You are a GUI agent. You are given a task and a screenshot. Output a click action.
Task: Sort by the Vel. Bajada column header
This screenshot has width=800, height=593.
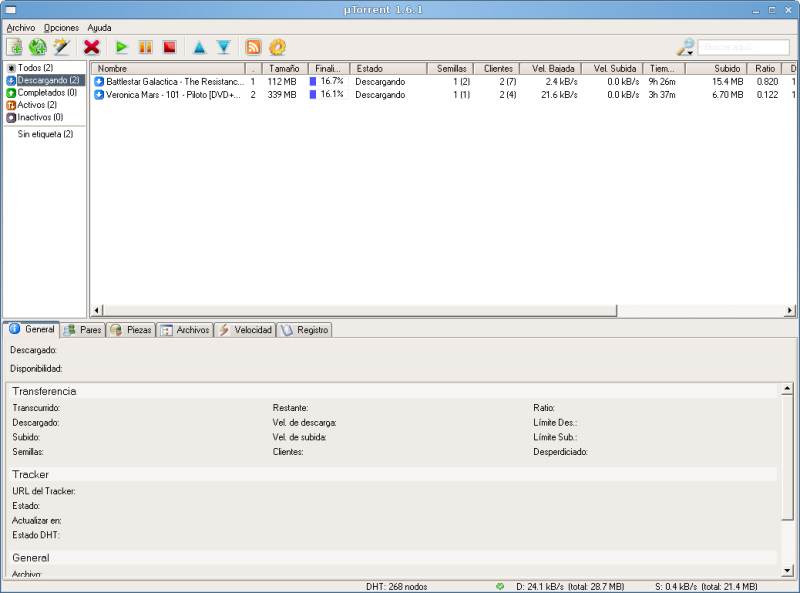(x=551, y=68)
